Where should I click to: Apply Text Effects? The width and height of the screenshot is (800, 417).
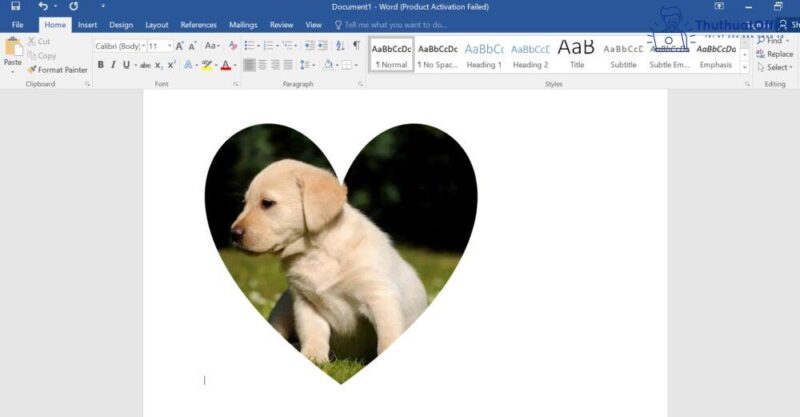pyautogui.click(x=189, y=65)
